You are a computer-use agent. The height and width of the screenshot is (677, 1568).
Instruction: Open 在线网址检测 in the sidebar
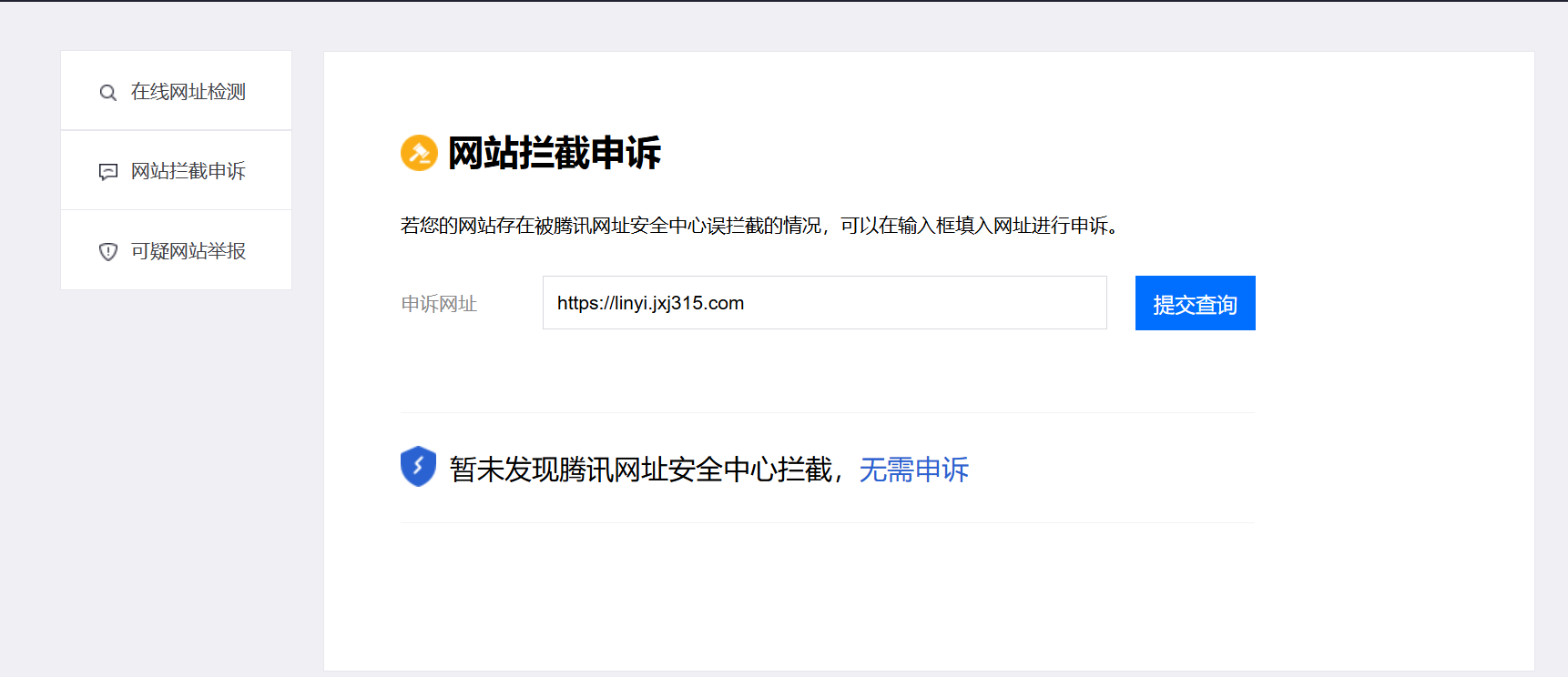coord(176,91)
